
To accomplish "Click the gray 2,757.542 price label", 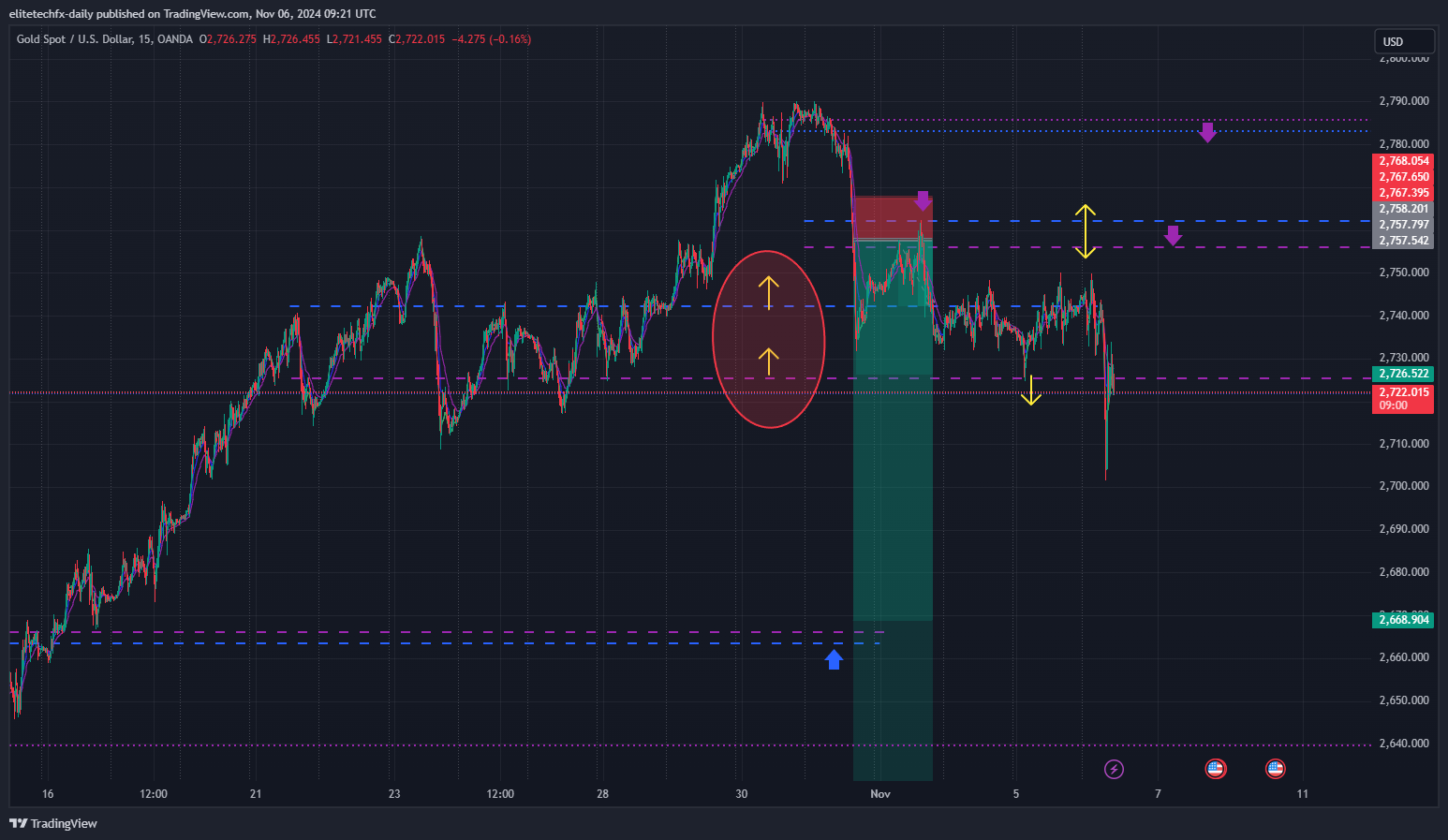I will point(1402,241).
